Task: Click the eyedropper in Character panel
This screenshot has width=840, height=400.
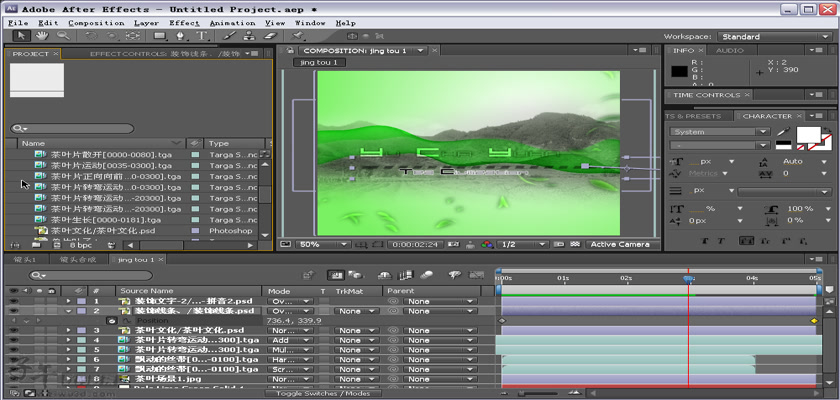Action: click(783, 131)
